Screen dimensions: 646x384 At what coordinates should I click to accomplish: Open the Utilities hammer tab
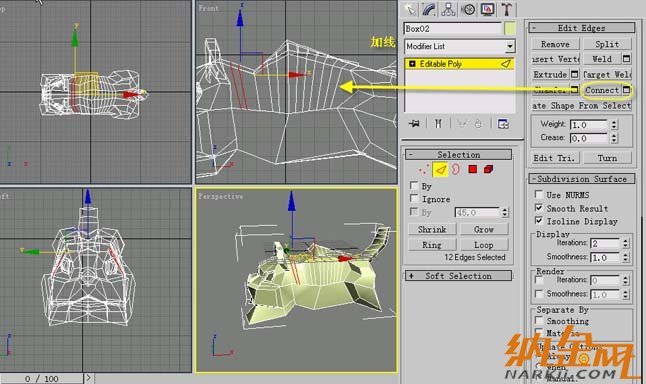pos(507,9)
